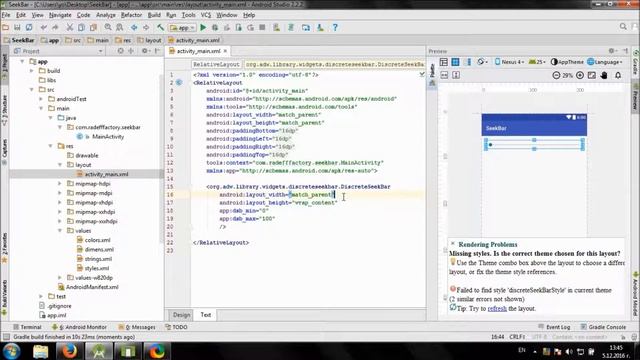The image size is (640, 360).
Task: Navigate forward with the arrow icon
Action: [x=146, y=27]
